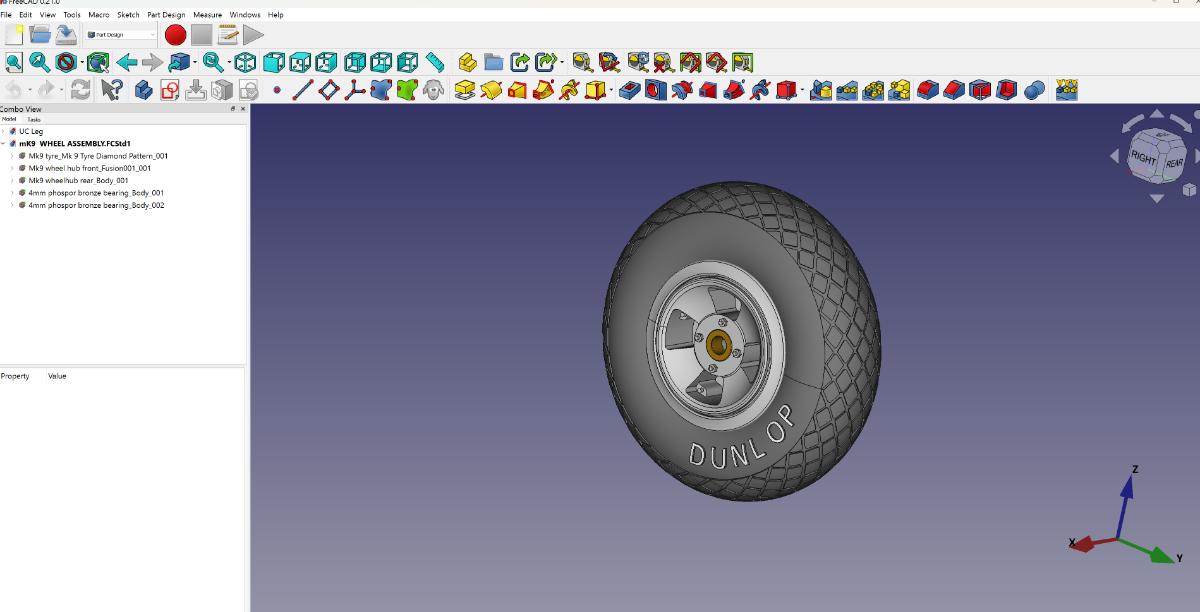Float the Combo View panel
The width and height of the screenshot is (1200, 612).
[232, 109]
